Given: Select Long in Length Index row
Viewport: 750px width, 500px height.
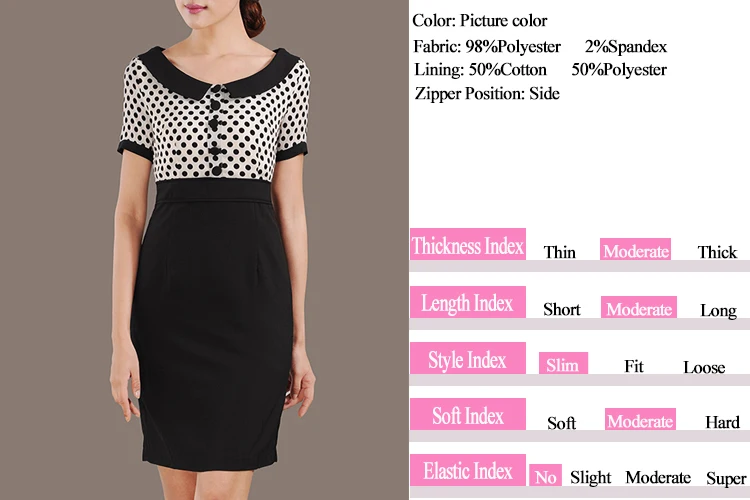Looking at the screenshot, I should pyautogui.click(x=718, y=311).
